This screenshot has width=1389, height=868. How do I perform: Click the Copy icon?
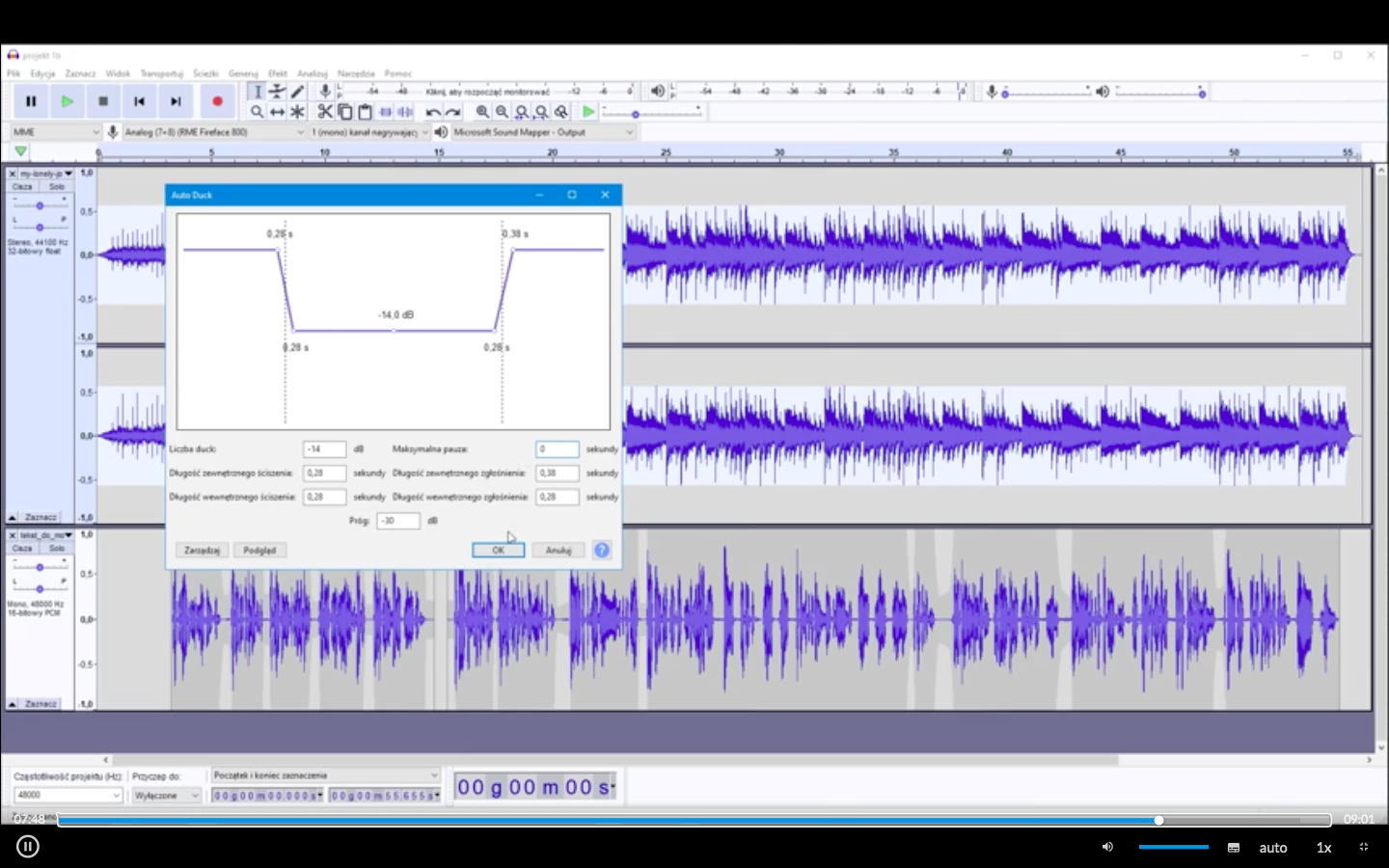[345, 112]
